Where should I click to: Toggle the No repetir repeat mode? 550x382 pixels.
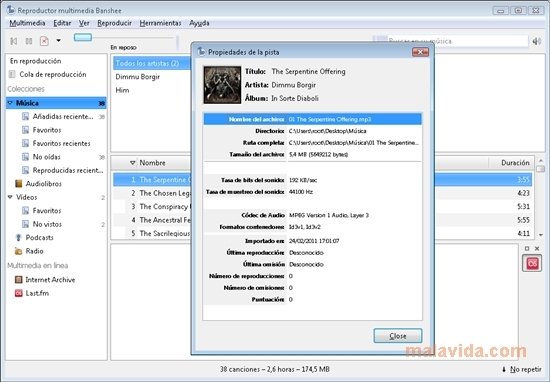click(522, 369)
